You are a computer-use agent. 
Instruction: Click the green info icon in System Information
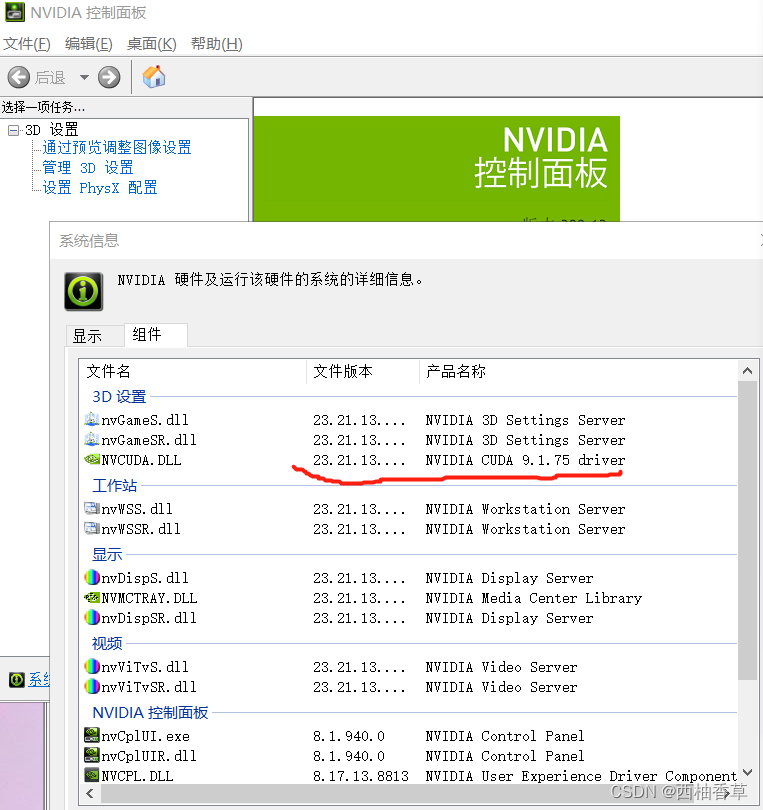pos(84,291)
